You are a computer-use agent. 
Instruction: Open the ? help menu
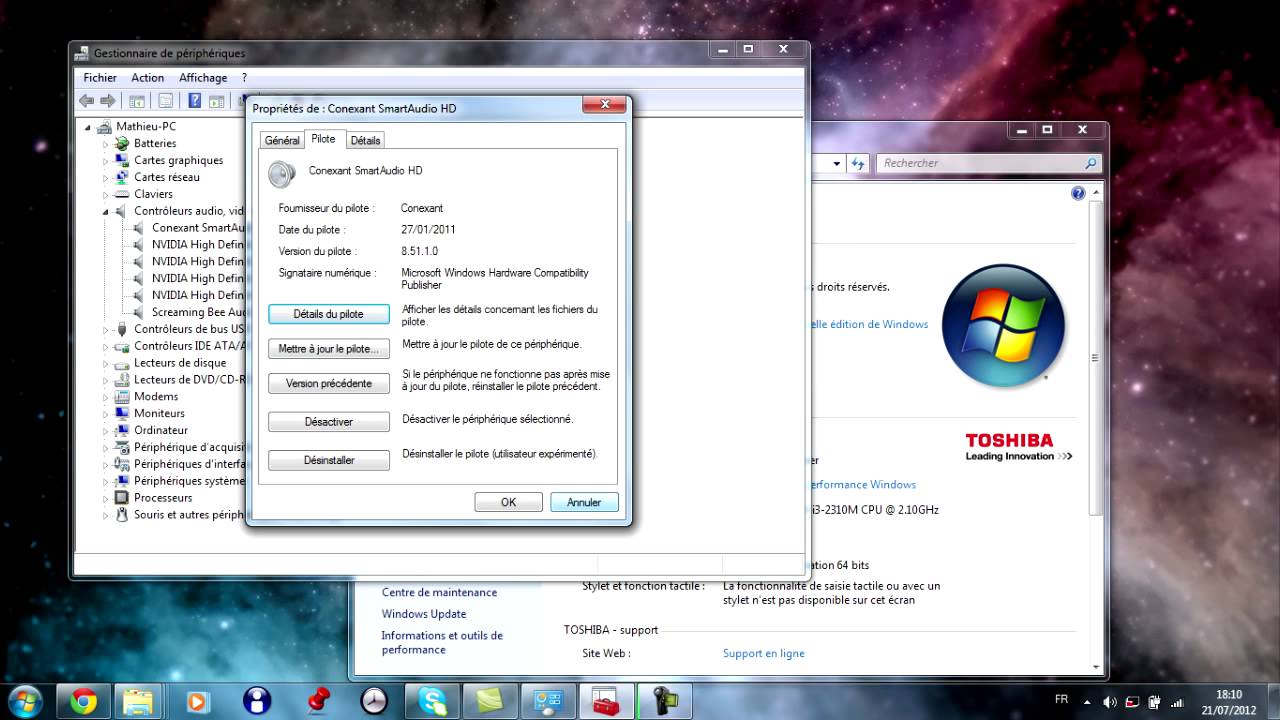(x=244, y=78)
